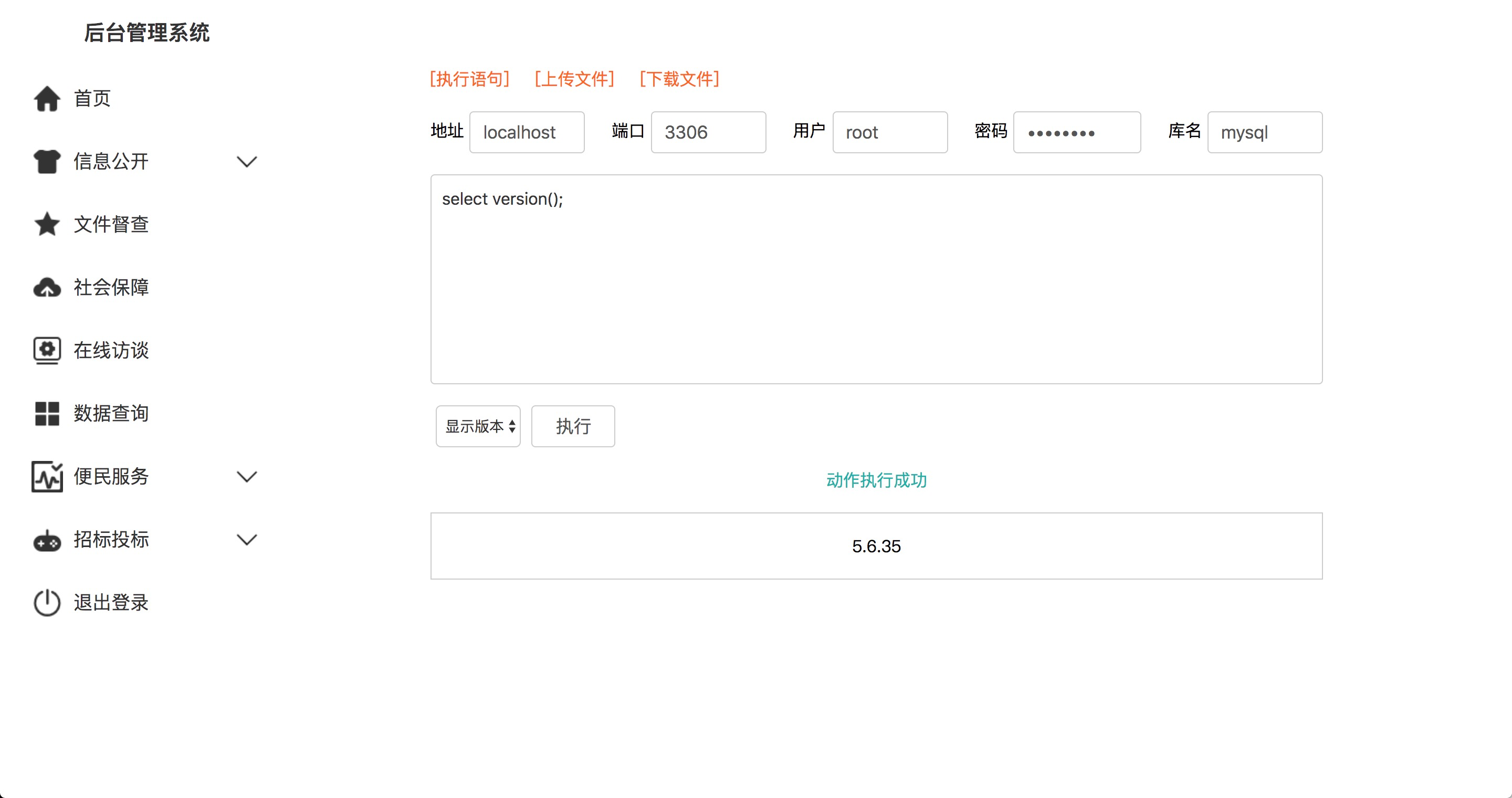Open the [执行语句] tab link
This screenshot has width=1512, height=798.
(x=469, y=79)
